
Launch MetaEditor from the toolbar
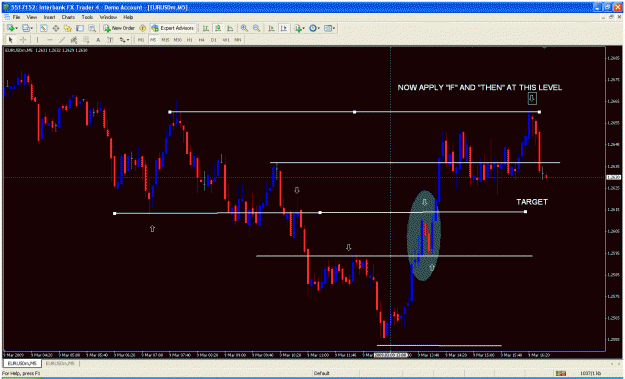(x=142, y=28)
